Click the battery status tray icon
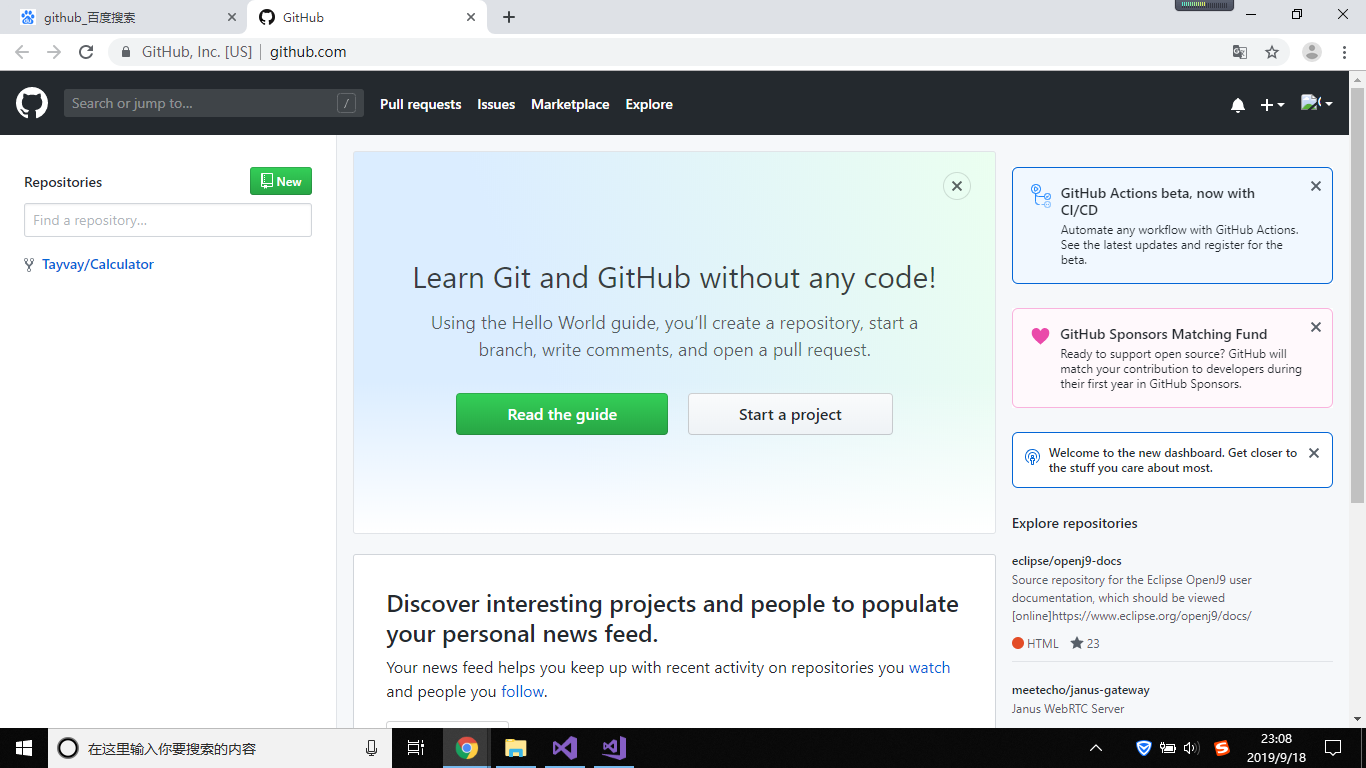 [1168, 748]
